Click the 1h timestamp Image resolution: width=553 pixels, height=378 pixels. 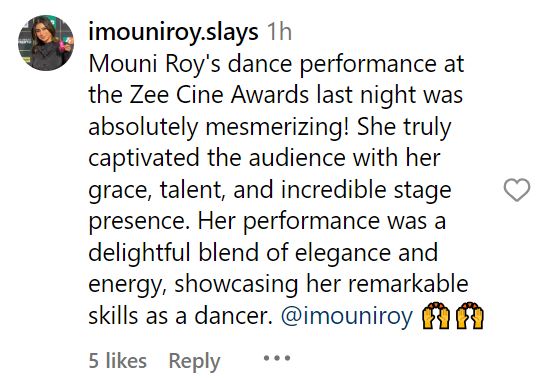pyautogui.click(x=279, y=32)
